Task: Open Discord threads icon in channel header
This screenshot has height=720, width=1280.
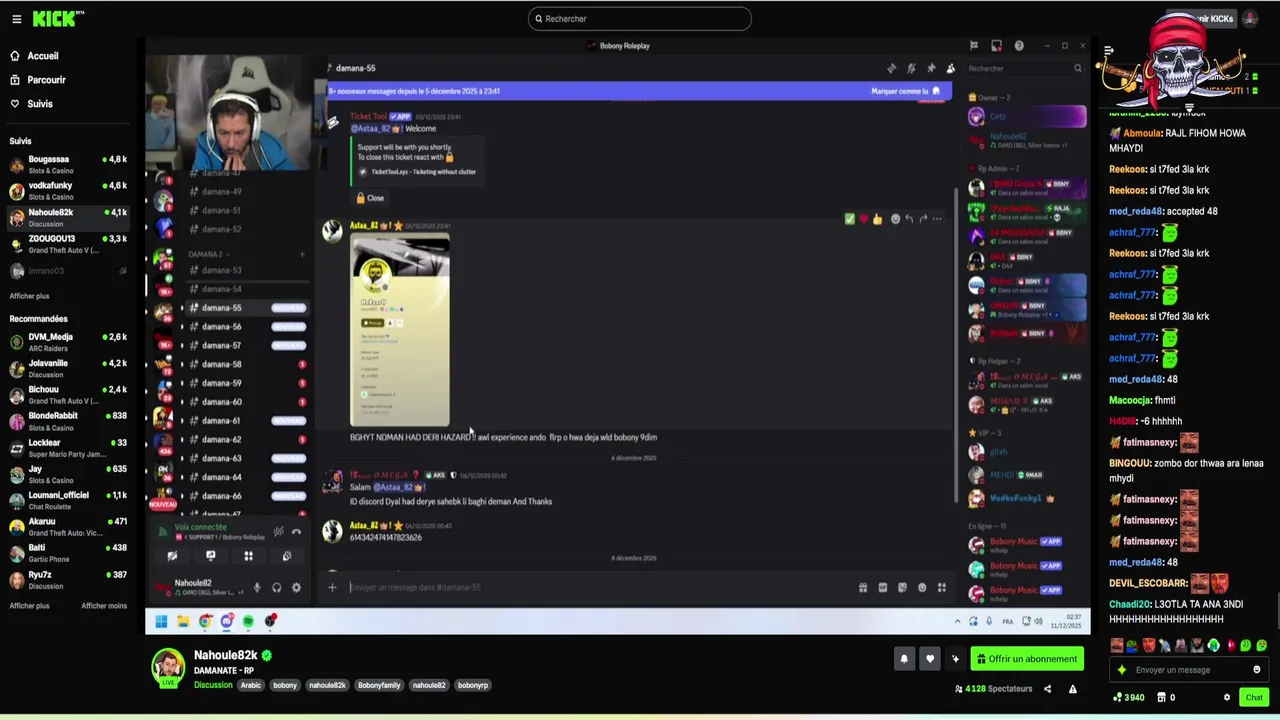Action: pos(891,68)
